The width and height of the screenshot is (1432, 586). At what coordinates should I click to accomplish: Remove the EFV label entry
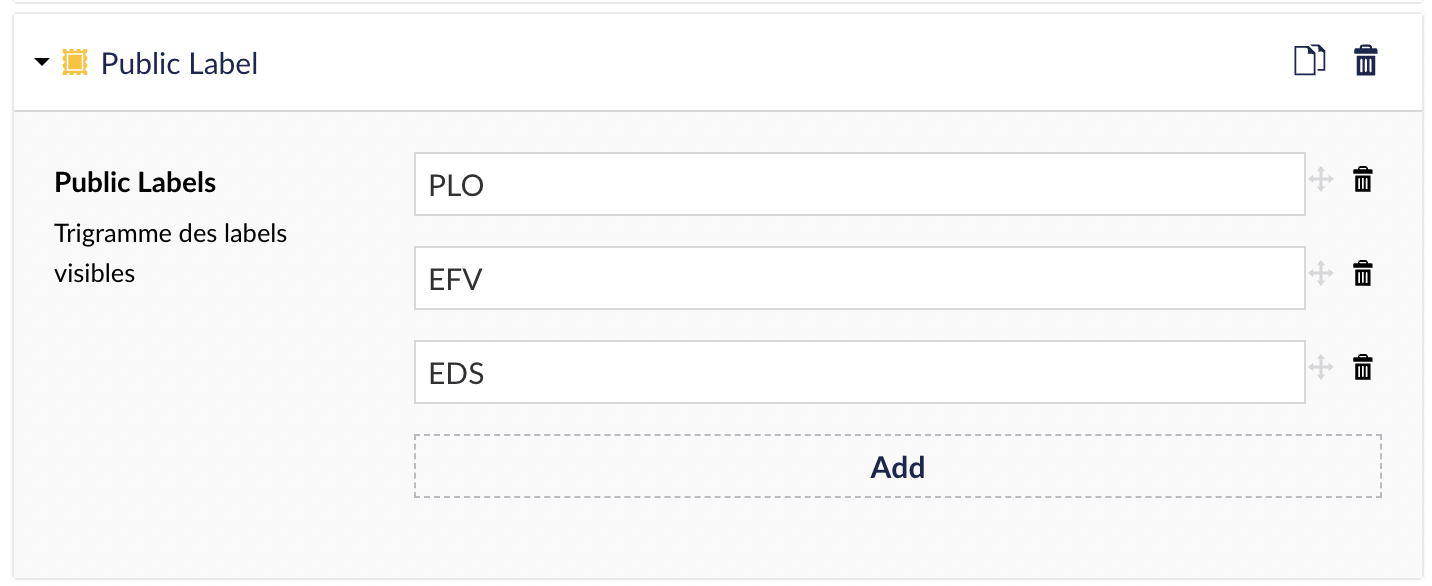coord(1362,274)
